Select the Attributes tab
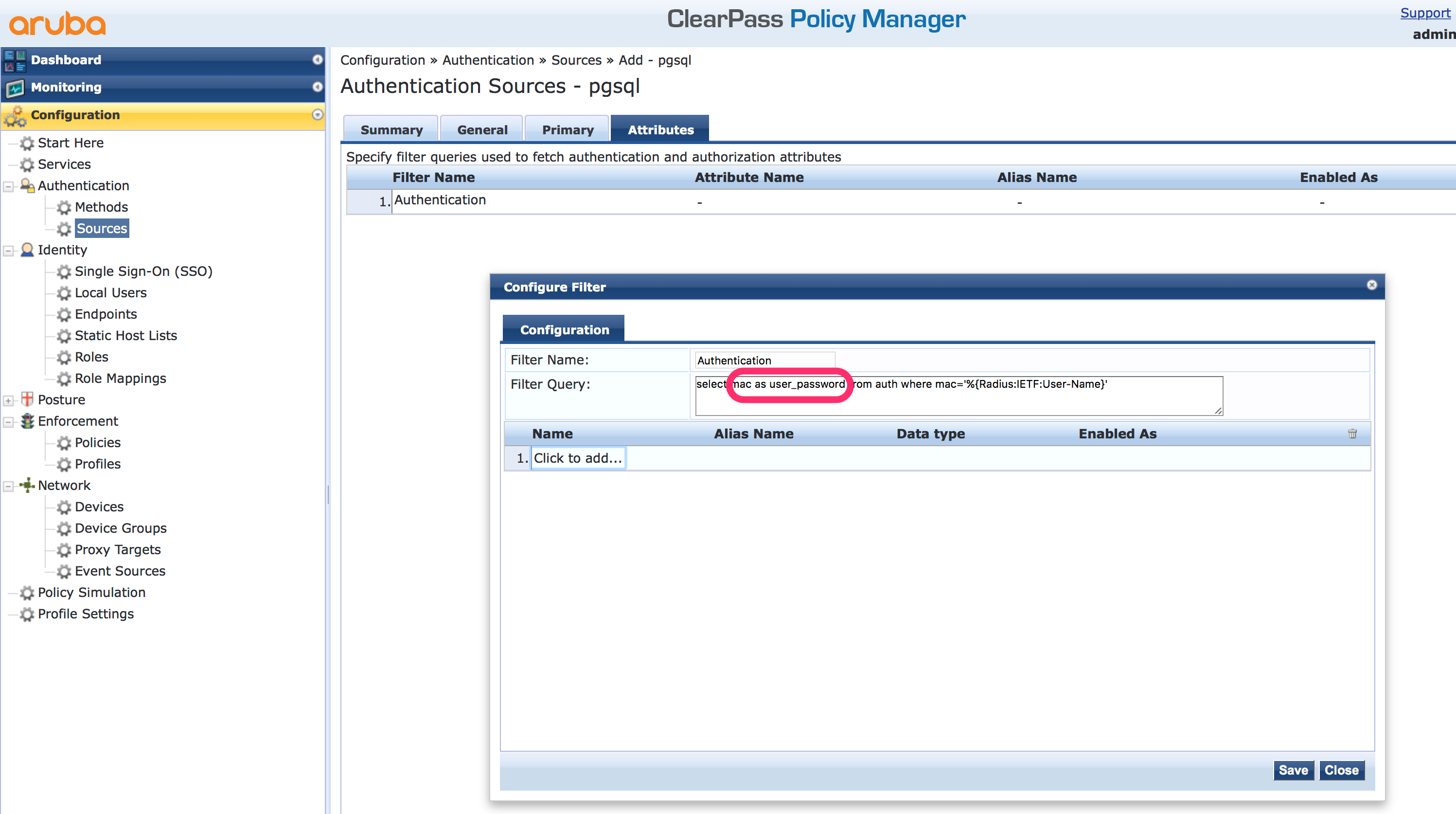The image size is (1456, 814). coord(660,129)
